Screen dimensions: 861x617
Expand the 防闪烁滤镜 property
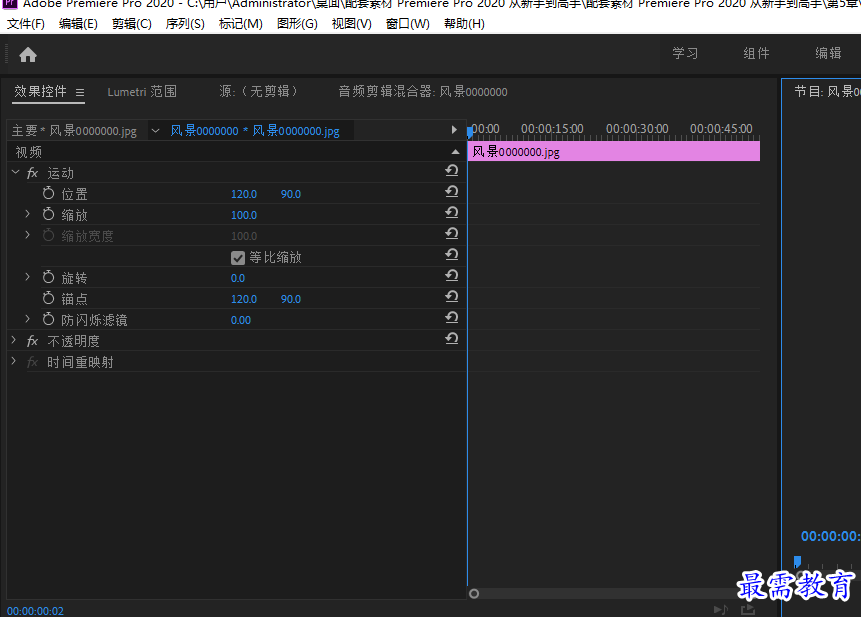click(27, 319)
